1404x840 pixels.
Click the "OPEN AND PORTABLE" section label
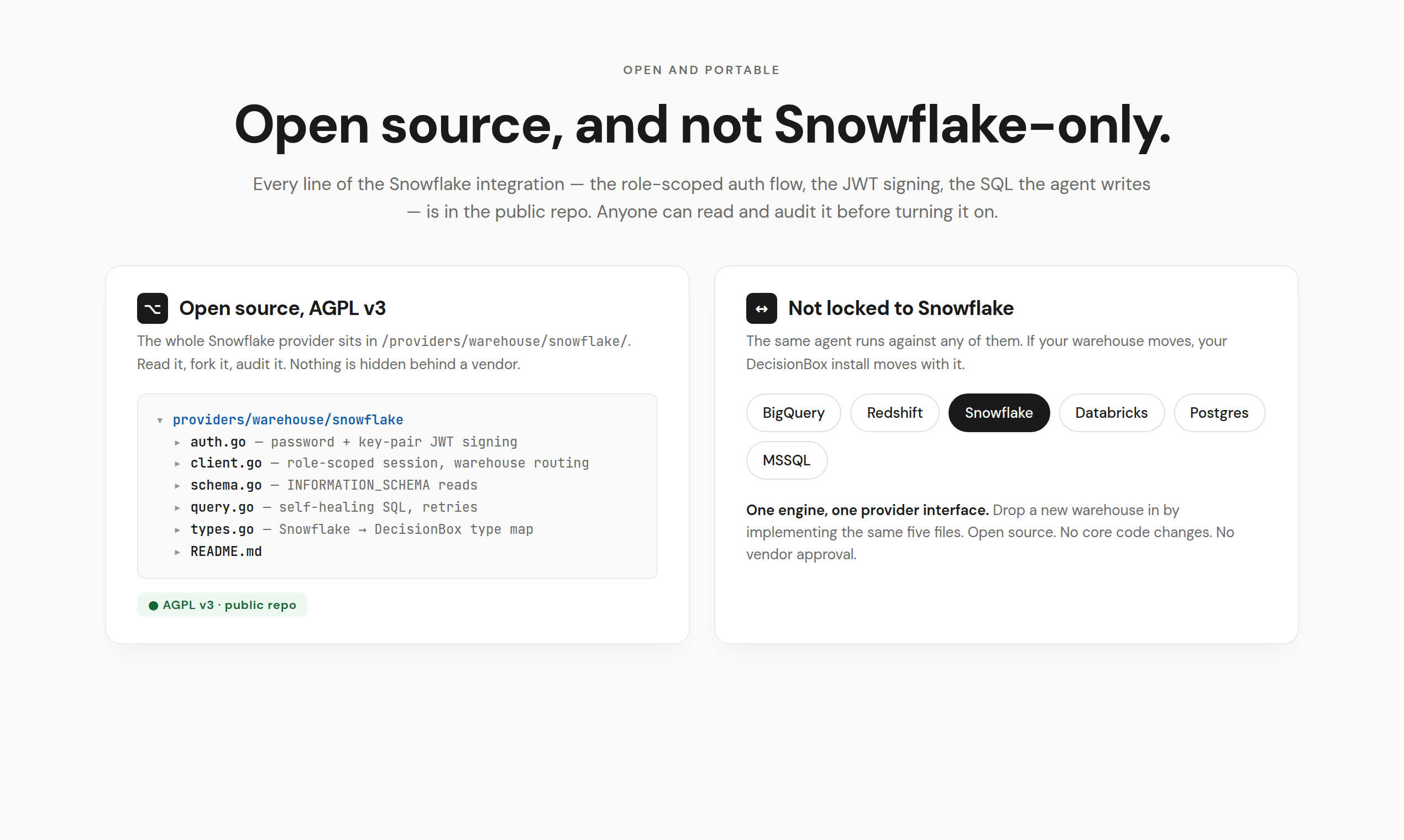(x=701, y=70)
